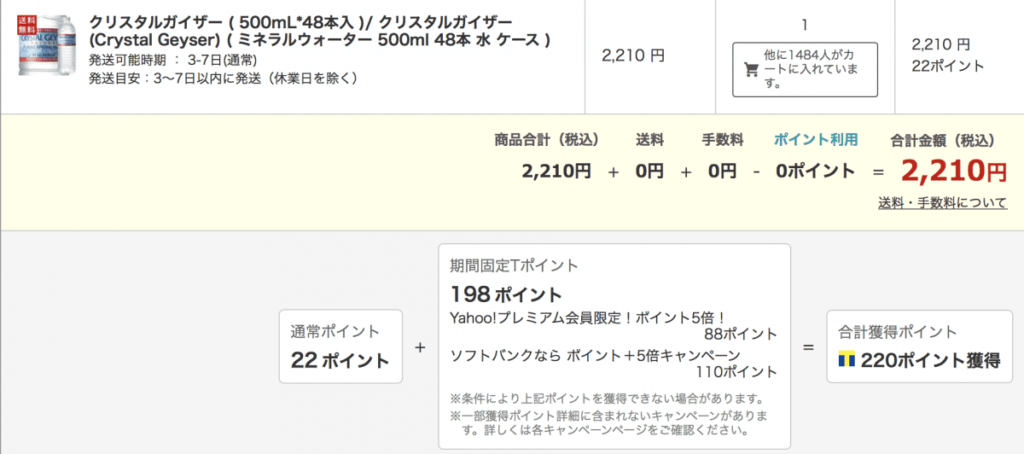The image size is (1024, 454).
Task: Click the Yahoo!プレミアム会員限定 campaign text
Action: (x=588, y=317)
